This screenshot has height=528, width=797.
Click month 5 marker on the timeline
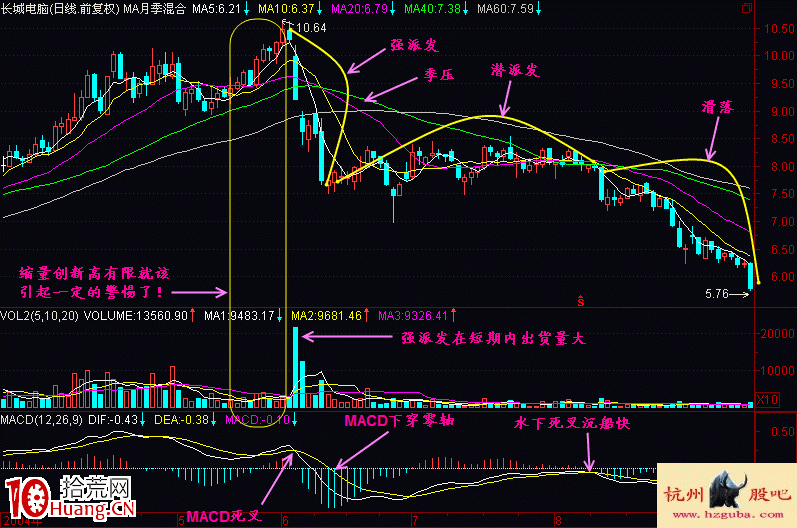pos(181,521)
